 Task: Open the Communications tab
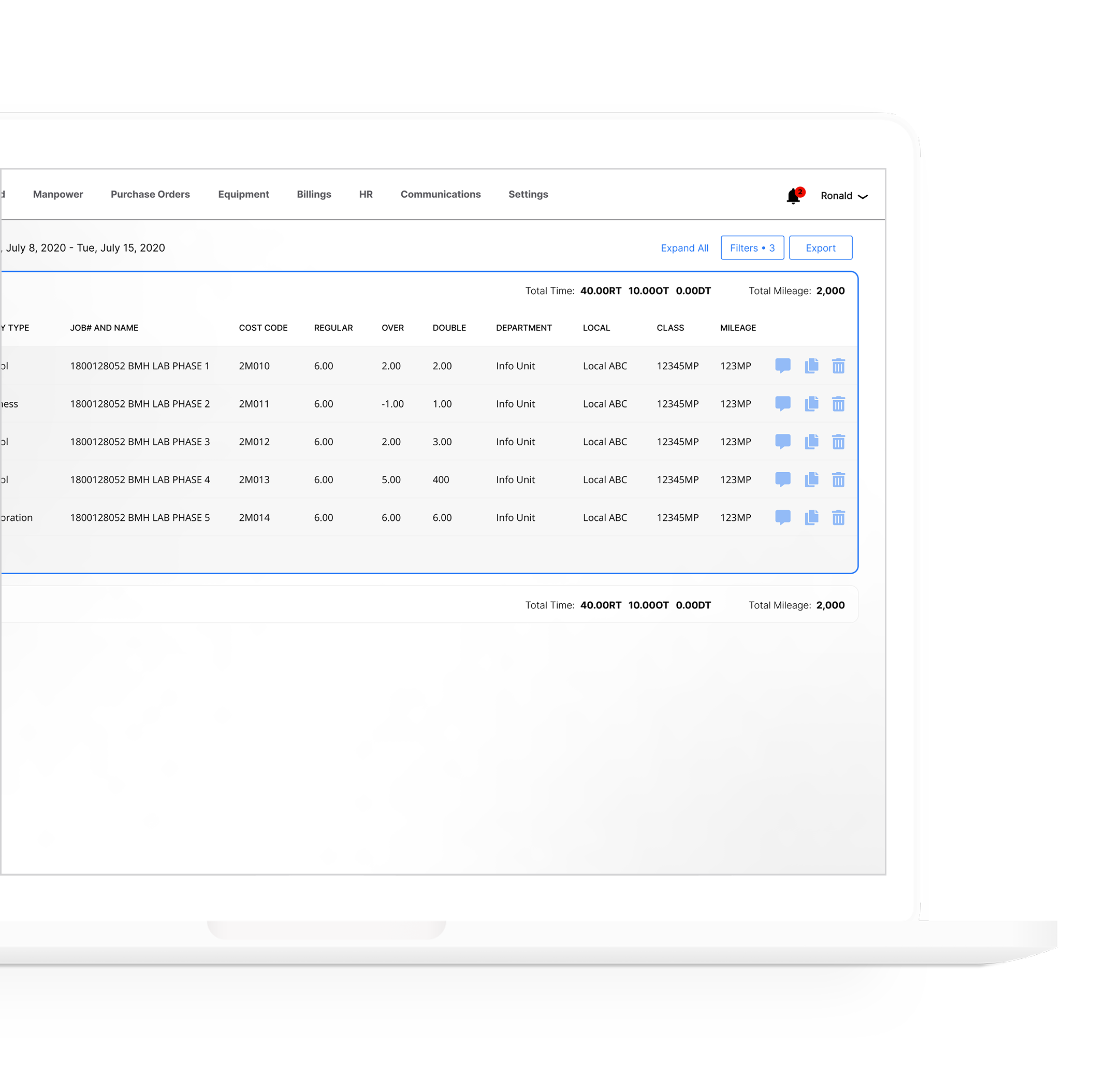[441, 195]
